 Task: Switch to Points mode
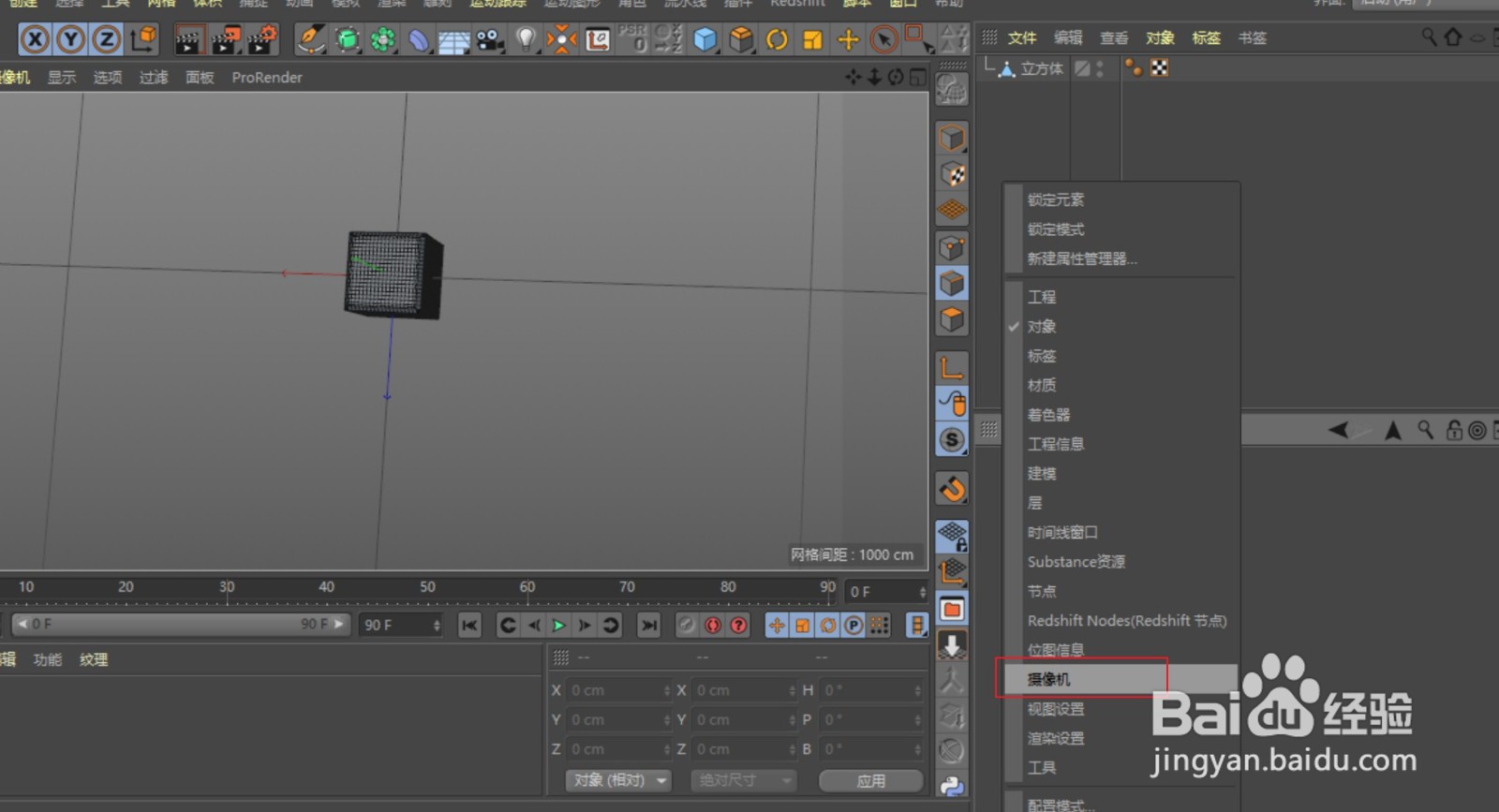click(x=952, y=247)
